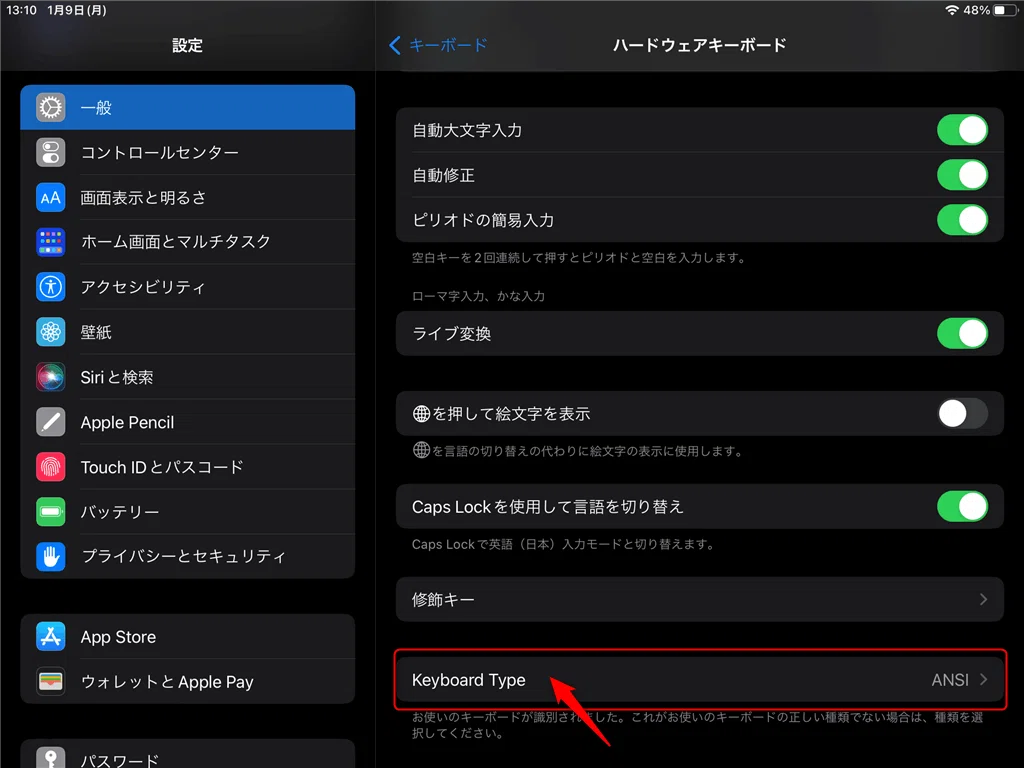Screen dimensions: 1024x768
Task: Tap the Wallet icon
Action: (51, 682)
